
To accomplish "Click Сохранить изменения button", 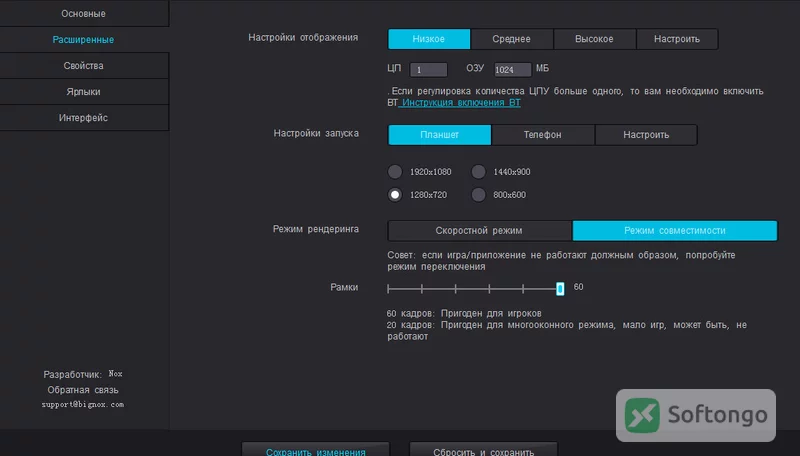I will pos(316,449).
